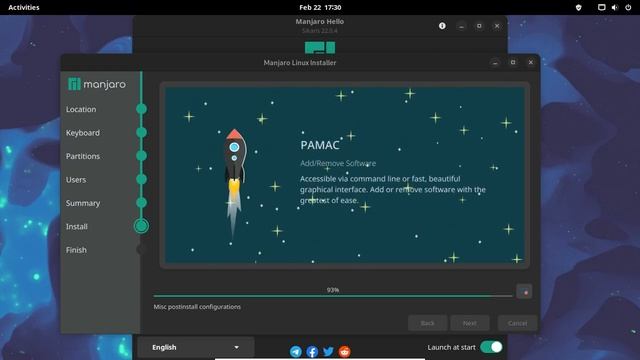This screenshot has height=360, width=640.
Task: Click the Next button
Action: [x=469, y=323]
